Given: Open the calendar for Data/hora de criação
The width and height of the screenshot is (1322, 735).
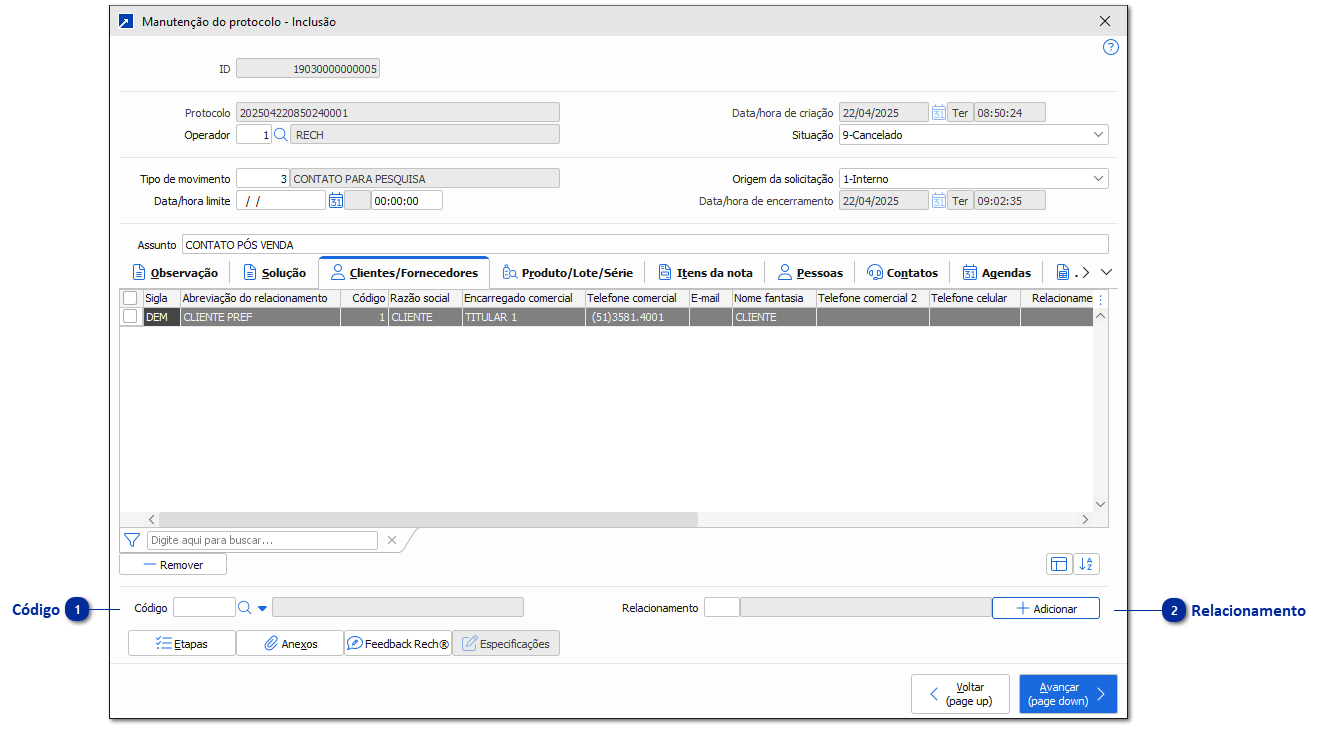Looking at the screenshot, I should 939,113.
